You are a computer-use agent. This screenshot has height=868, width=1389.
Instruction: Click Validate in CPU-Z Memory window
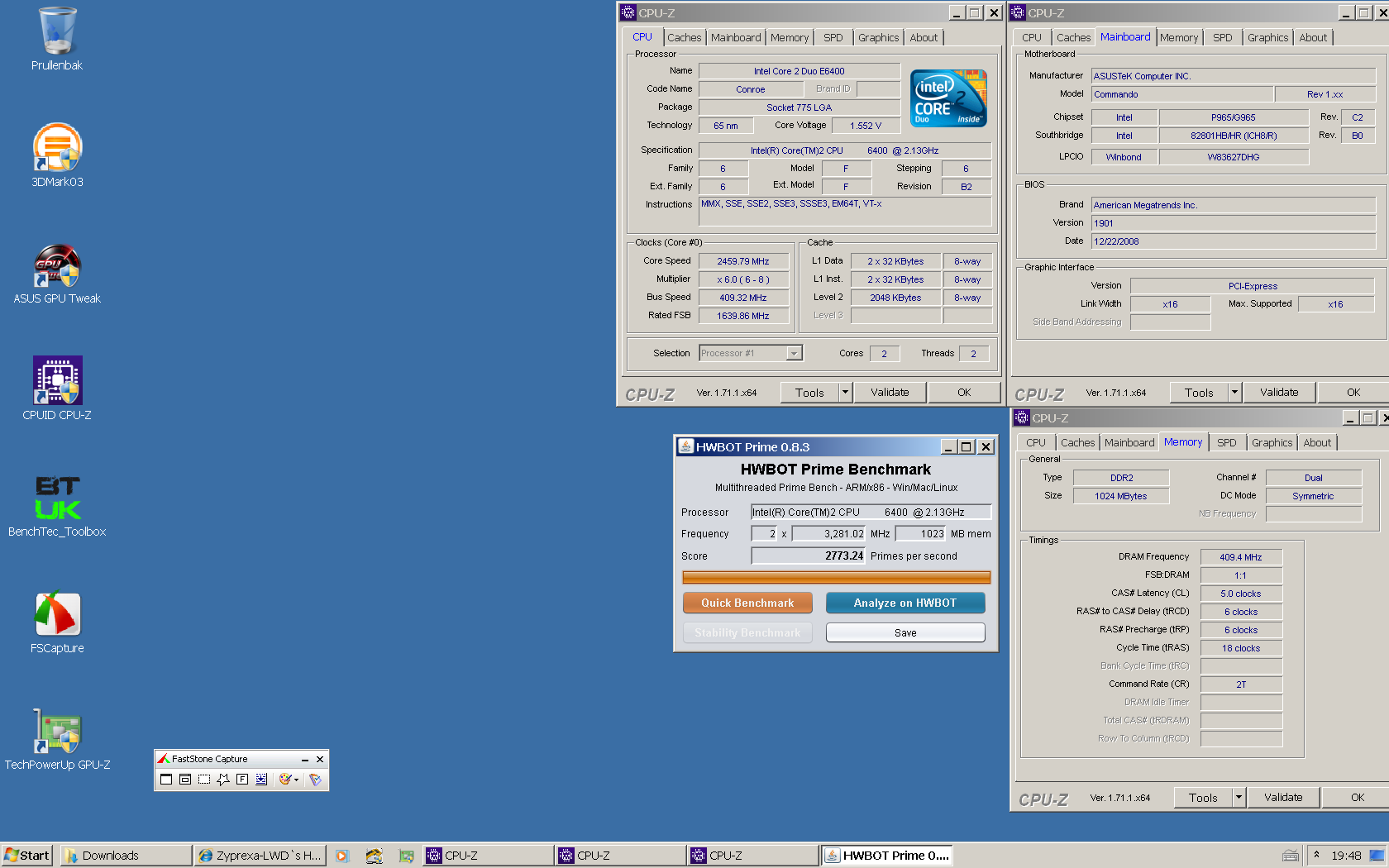pyautogui.click(x=1283, y=798)
